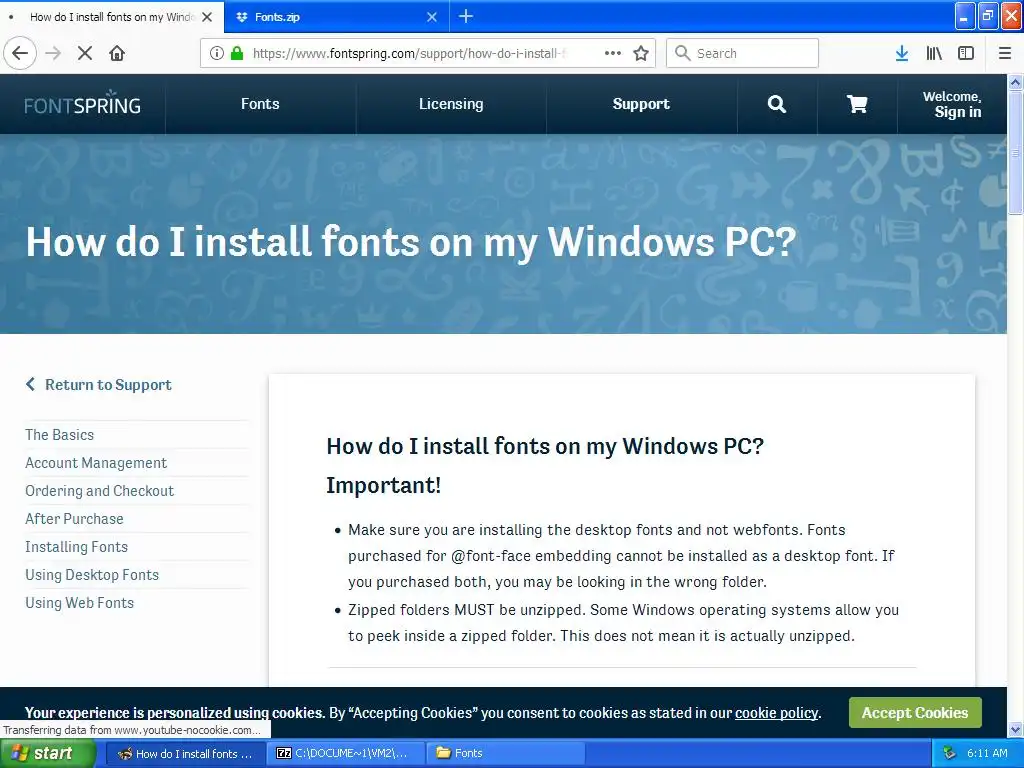This screenshot has height=768, width=1024.
Task: Click the browser Search field
Action: coord(742,53)
